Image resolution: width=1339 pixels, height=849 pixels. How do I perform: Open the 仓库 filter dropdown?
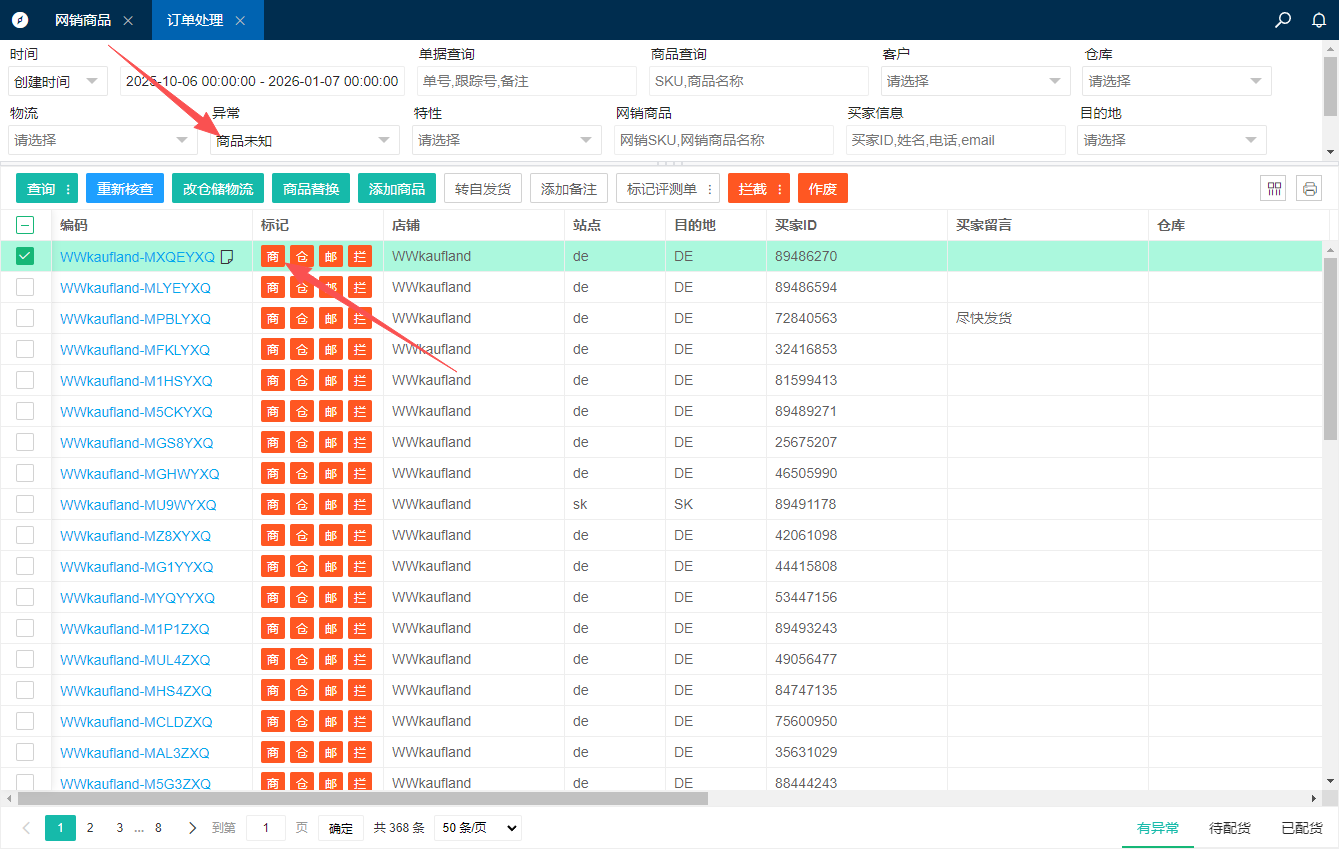pyautogui.click(x=1177, y=82)
